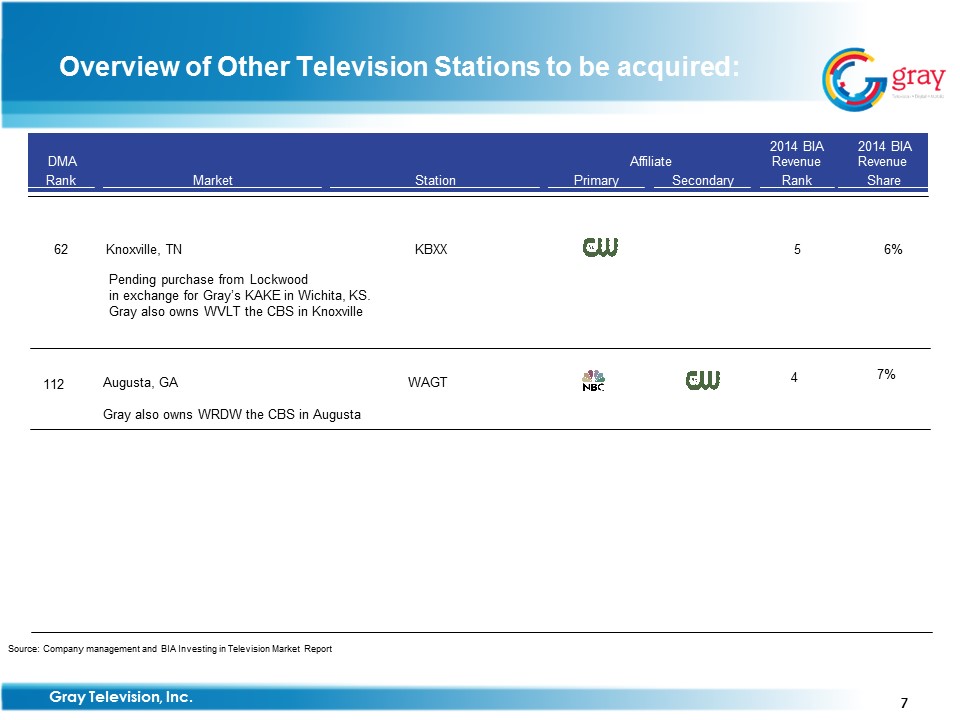Click 'Gray also owns WRDW the CBS in Augusta'
The height and width of the screenshot is (720, 960).
pyautogui.click(x=232, y=414)
